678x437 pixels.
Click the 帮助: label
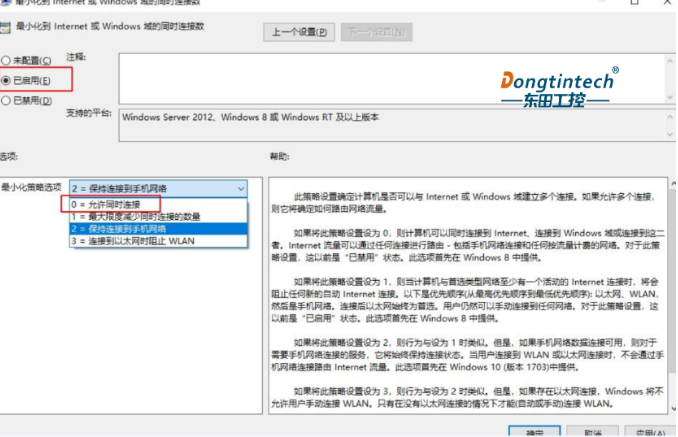tap(279, 156)
